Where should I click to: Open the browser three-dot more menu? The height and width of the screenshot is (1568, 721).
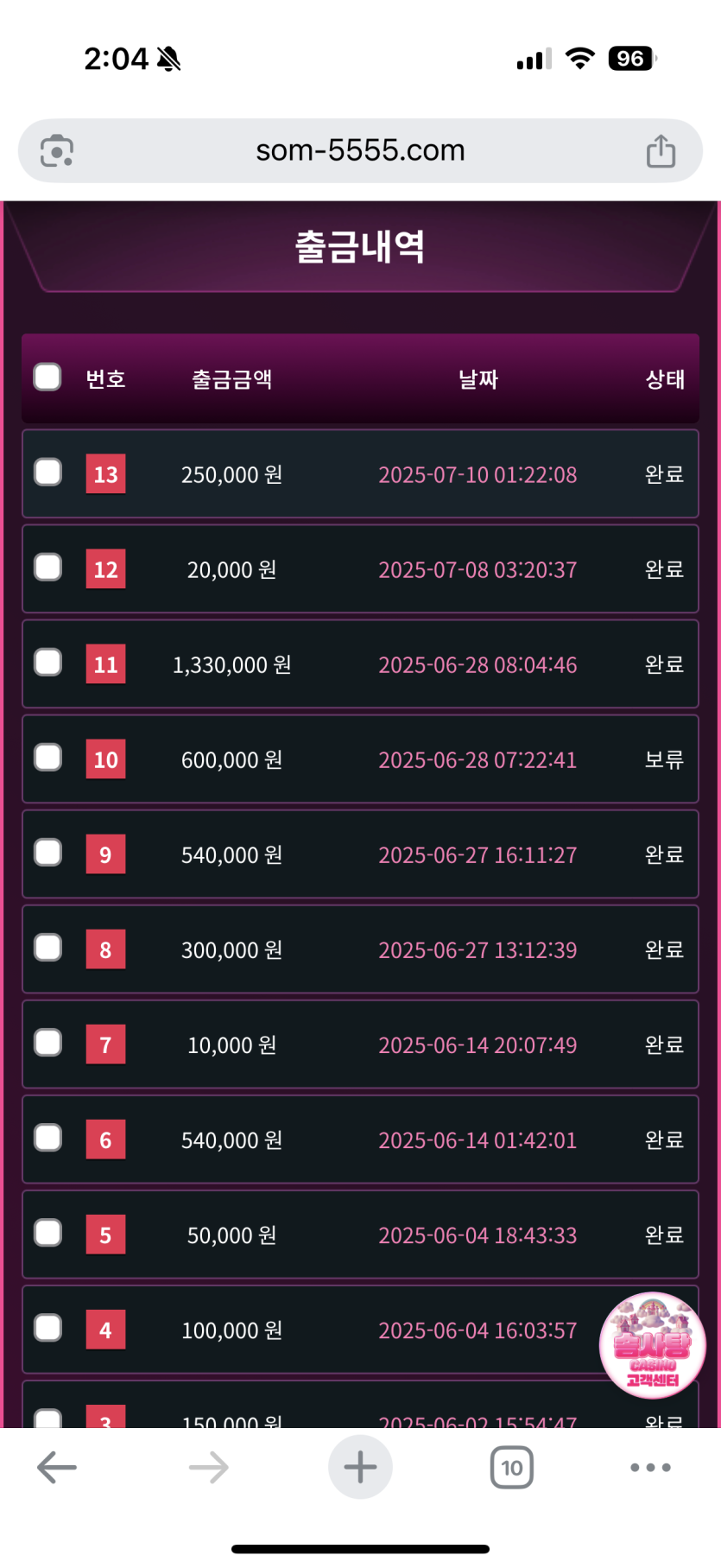pos(650,1467)
